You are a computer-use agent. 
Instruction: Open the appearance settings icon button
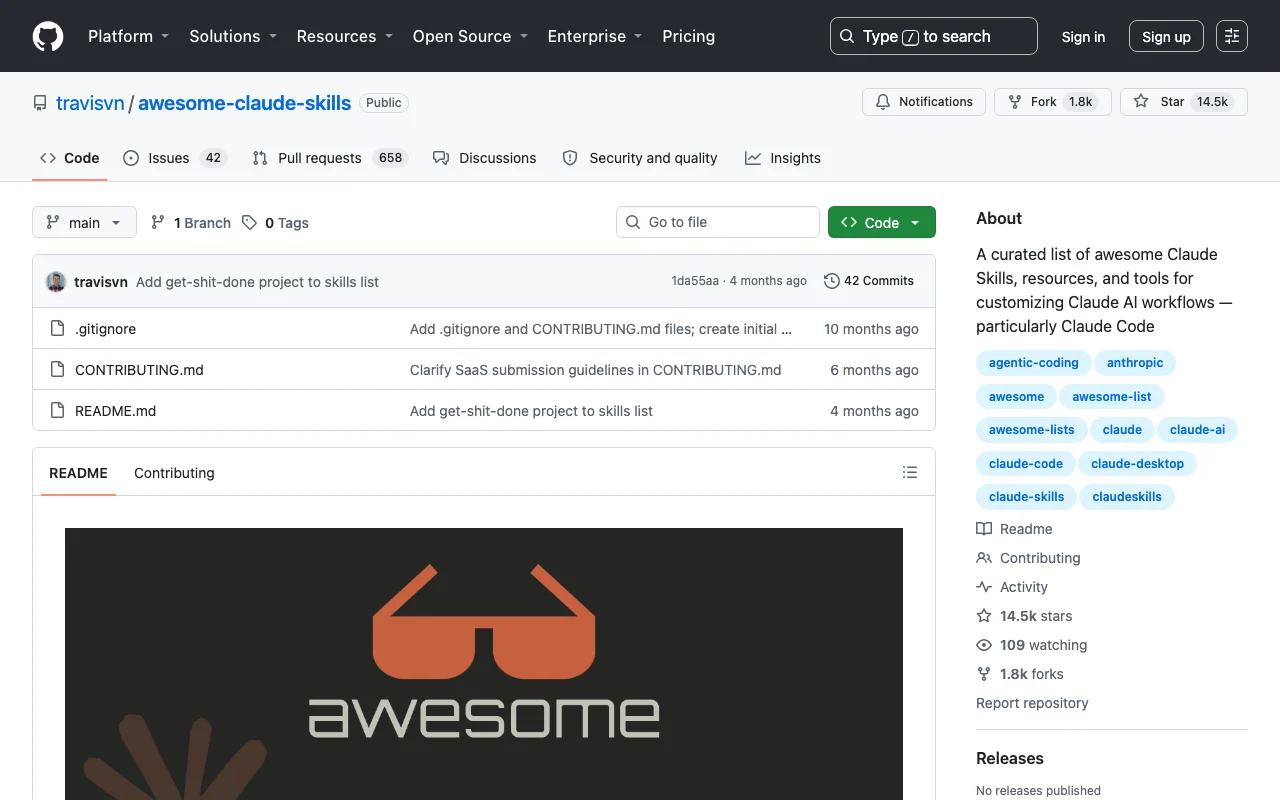tap(1232, 36)
